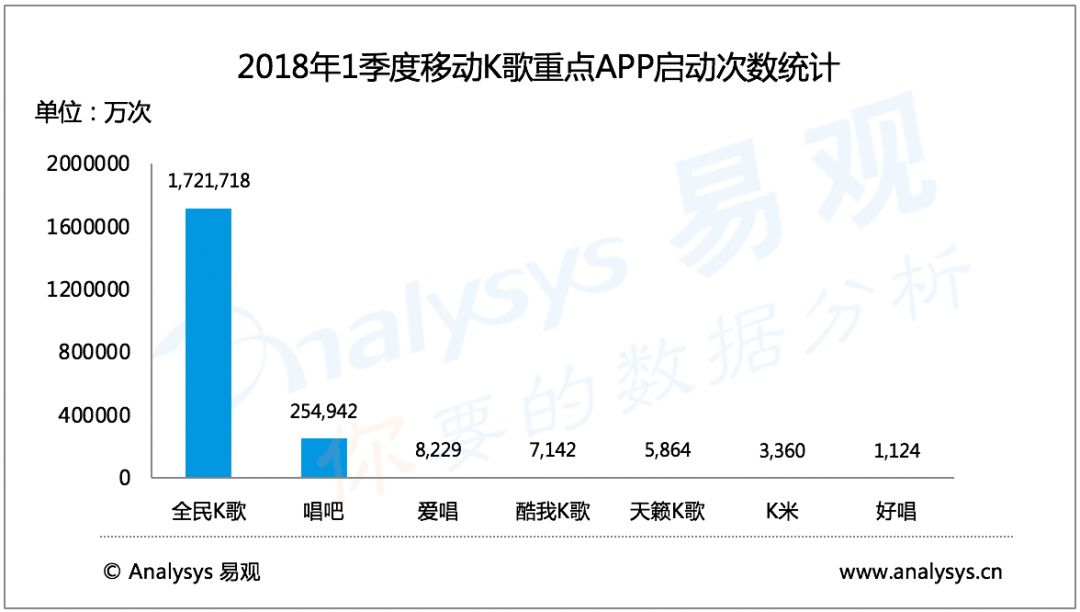
Task: Click the axis category '全民K歌'
Action: 209,511
